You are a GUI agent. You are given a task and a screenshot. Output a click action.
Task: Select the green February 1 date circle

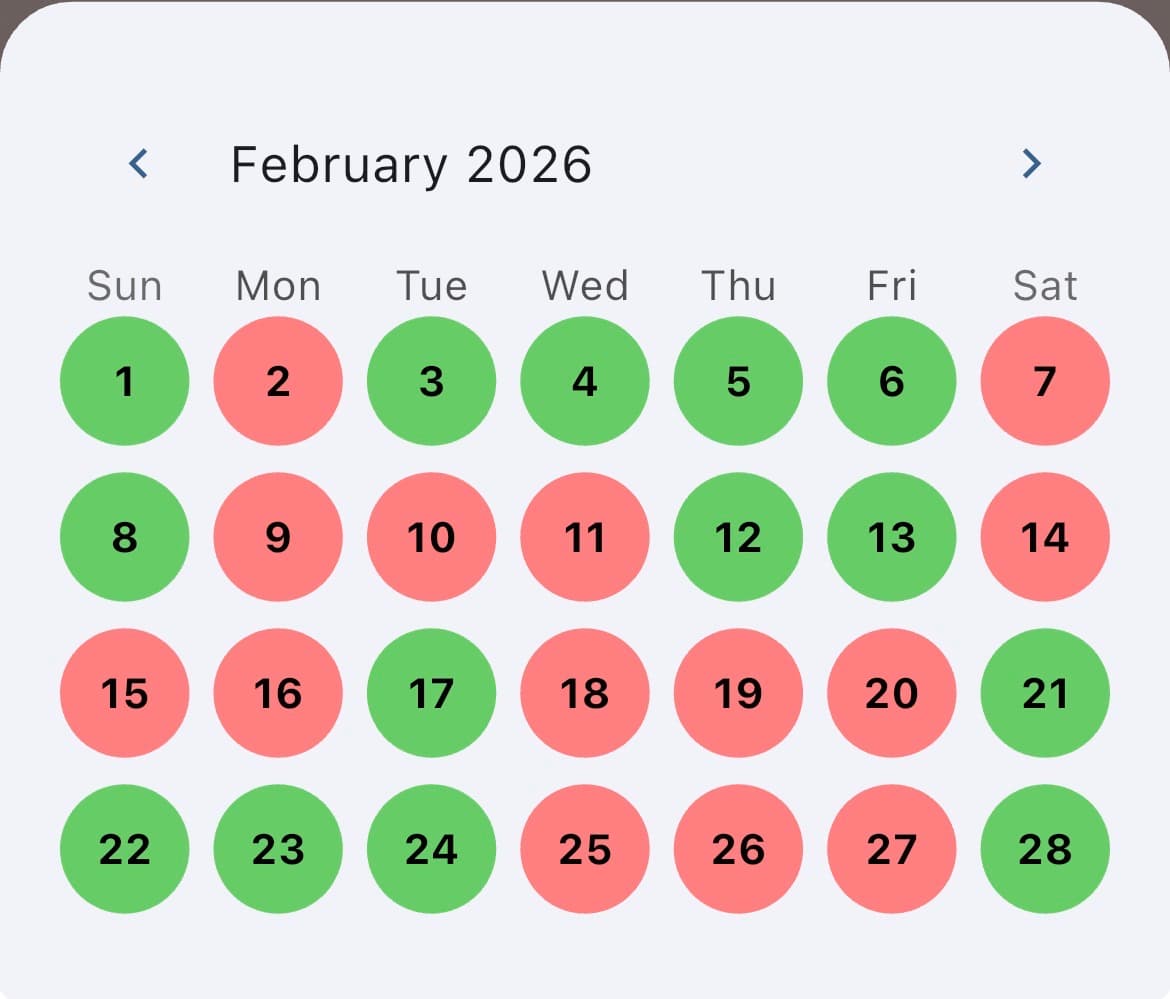point(124,380)
